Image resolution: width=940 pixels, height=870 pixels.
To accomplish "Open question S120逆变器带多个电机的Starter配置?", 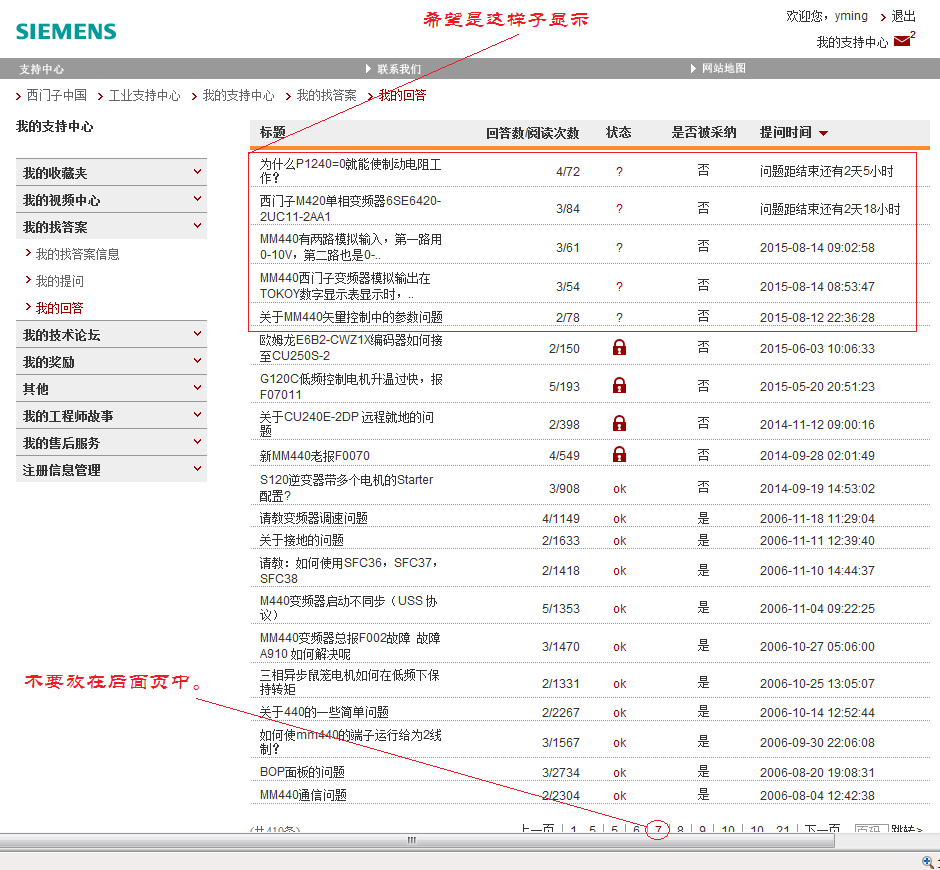I will (x=346, y=488).
